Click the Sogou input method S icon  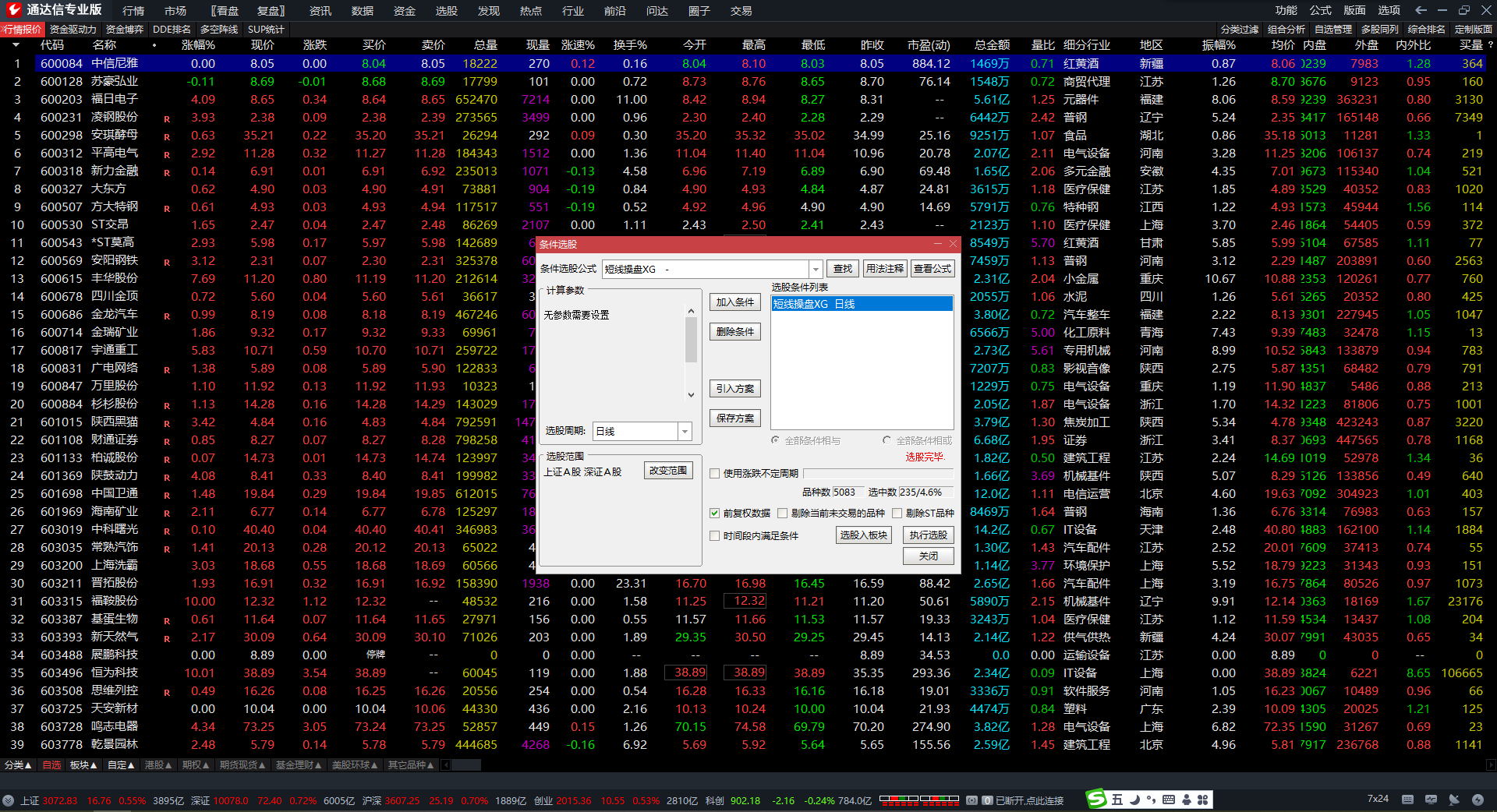coord(1096,800)
